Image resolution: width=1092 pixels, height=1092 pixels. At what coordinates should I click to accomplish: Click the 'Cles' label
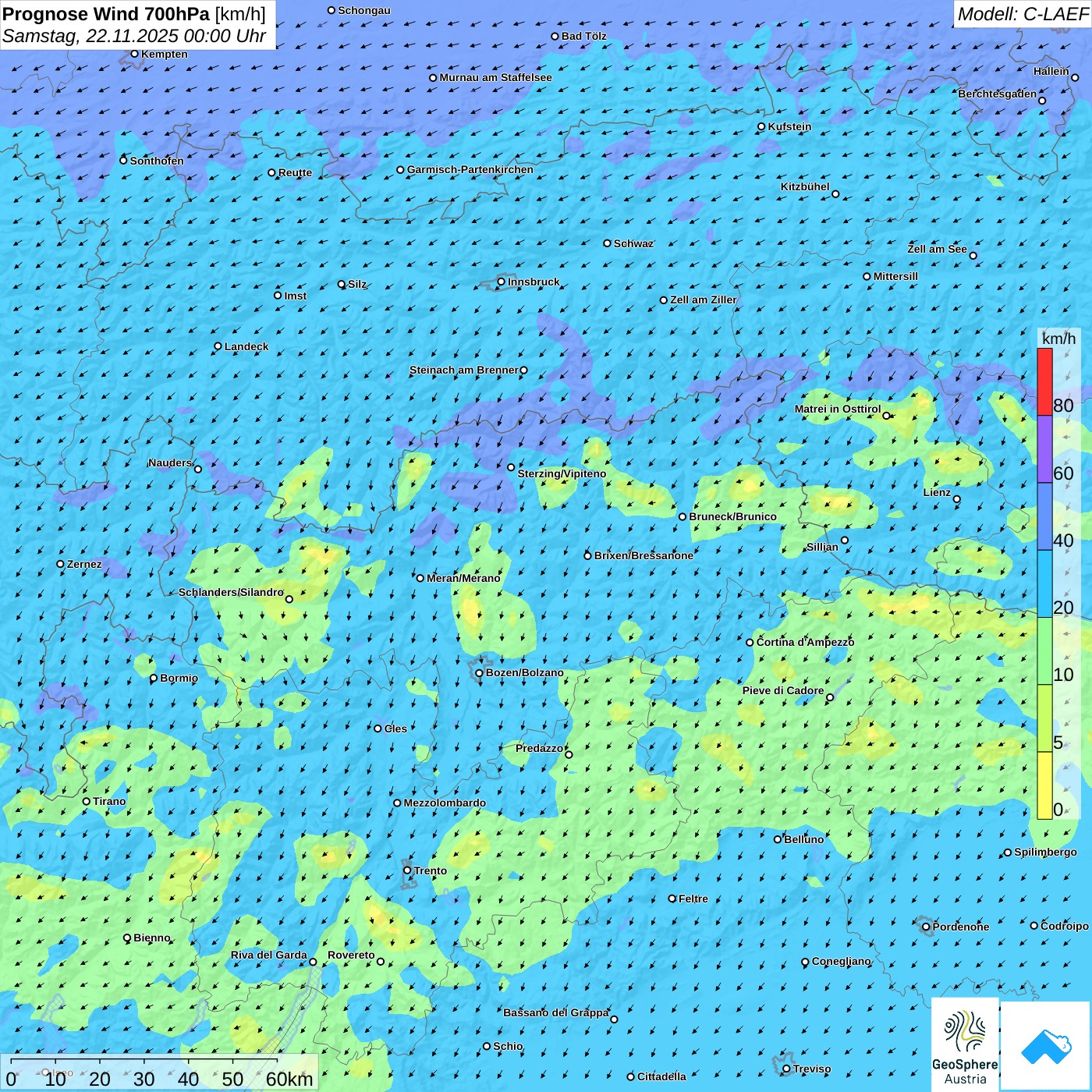coord(395,729)
